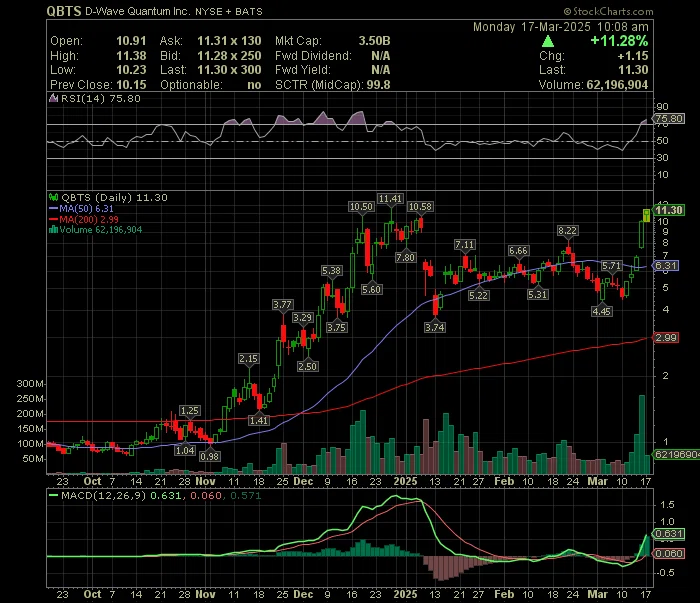This screenshot has width=700, height=603.
Task: Click the 7.80 low price label
Action: click(405, 258)
